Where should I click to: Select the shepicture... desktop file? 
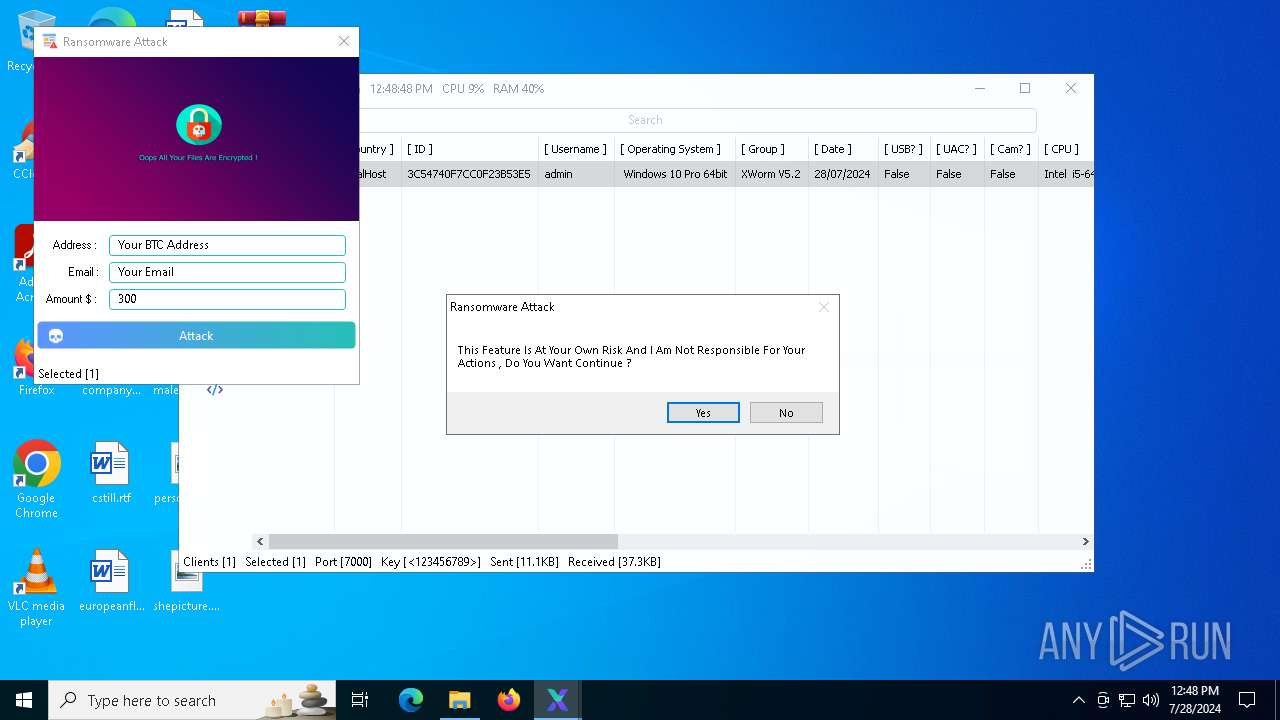pos(186,580)
